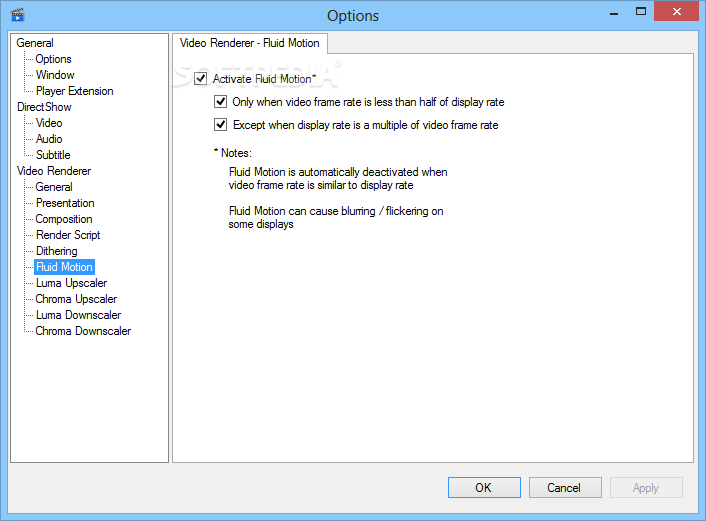The image size is (706, 521).
Task: Select Render Script in the tree
Action: coord(68,235)
